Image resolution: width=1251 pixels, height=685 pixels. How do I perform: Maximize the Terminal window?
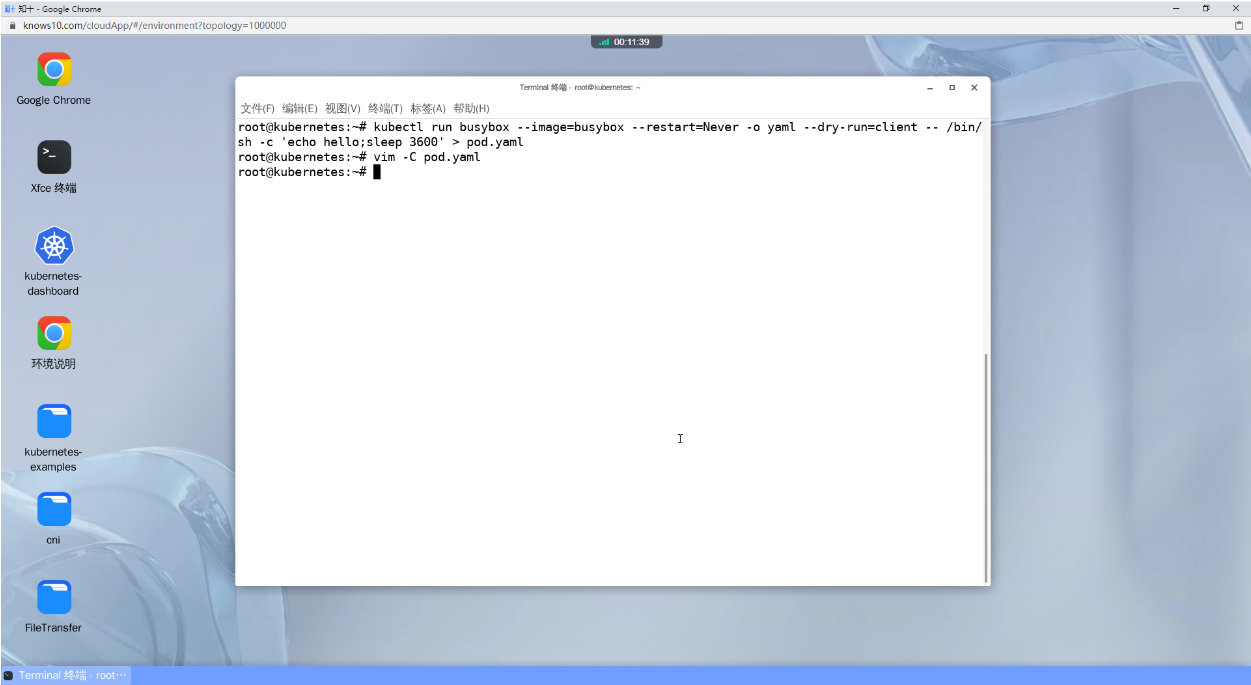[x=952, y=88]
